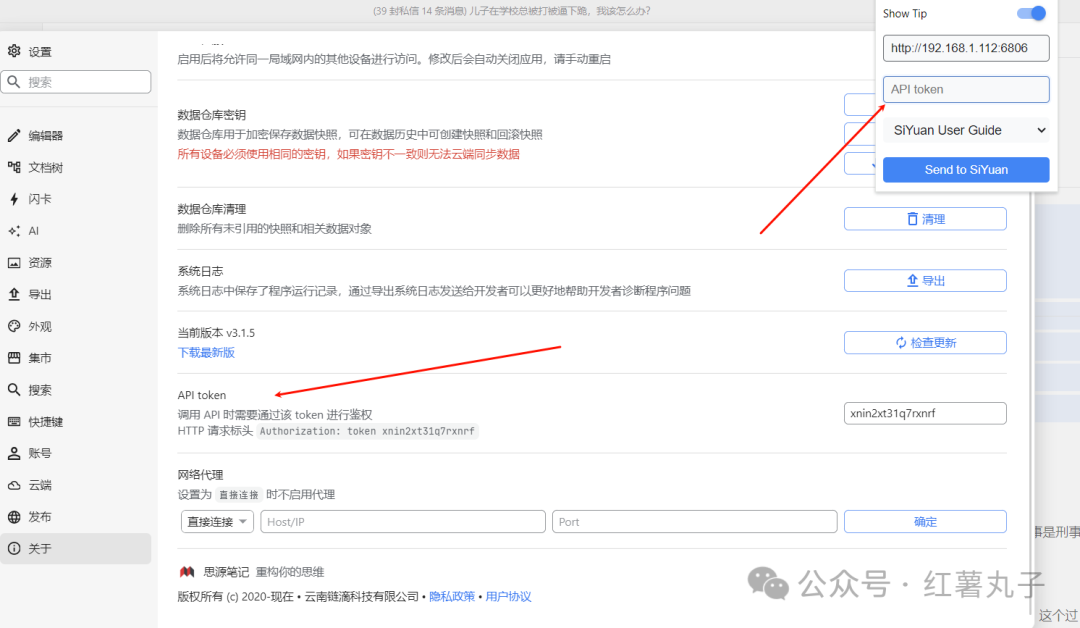The image size is (1080, 628).
Task: Click the API token value field xnin2xt31q7rxnrf
Action: (x=925, y=413)
